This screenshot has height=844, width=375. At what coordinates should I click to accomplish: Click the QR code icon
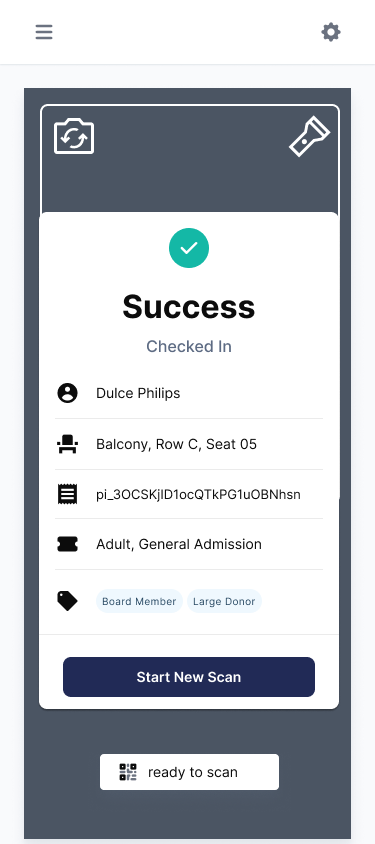128,772
